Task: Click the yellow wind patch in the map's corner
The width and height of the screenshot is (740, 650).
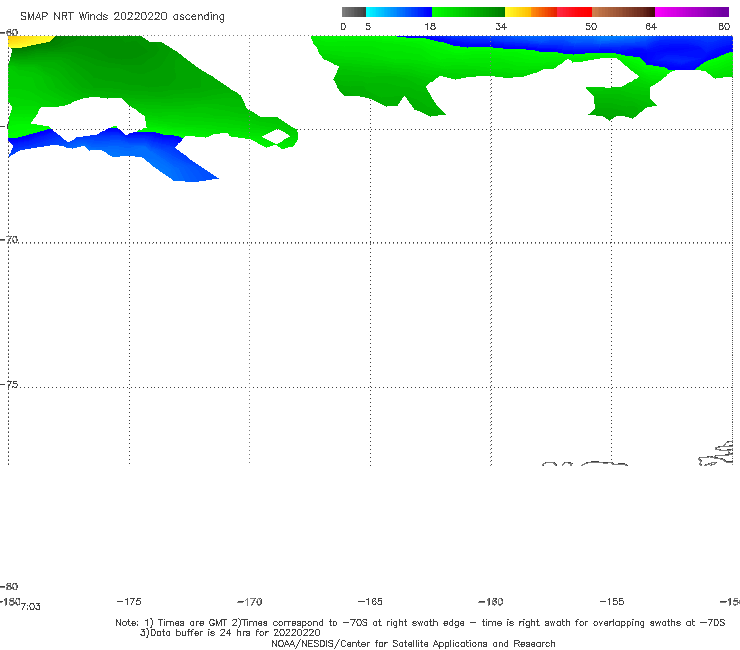Action: tap(29, 41)
